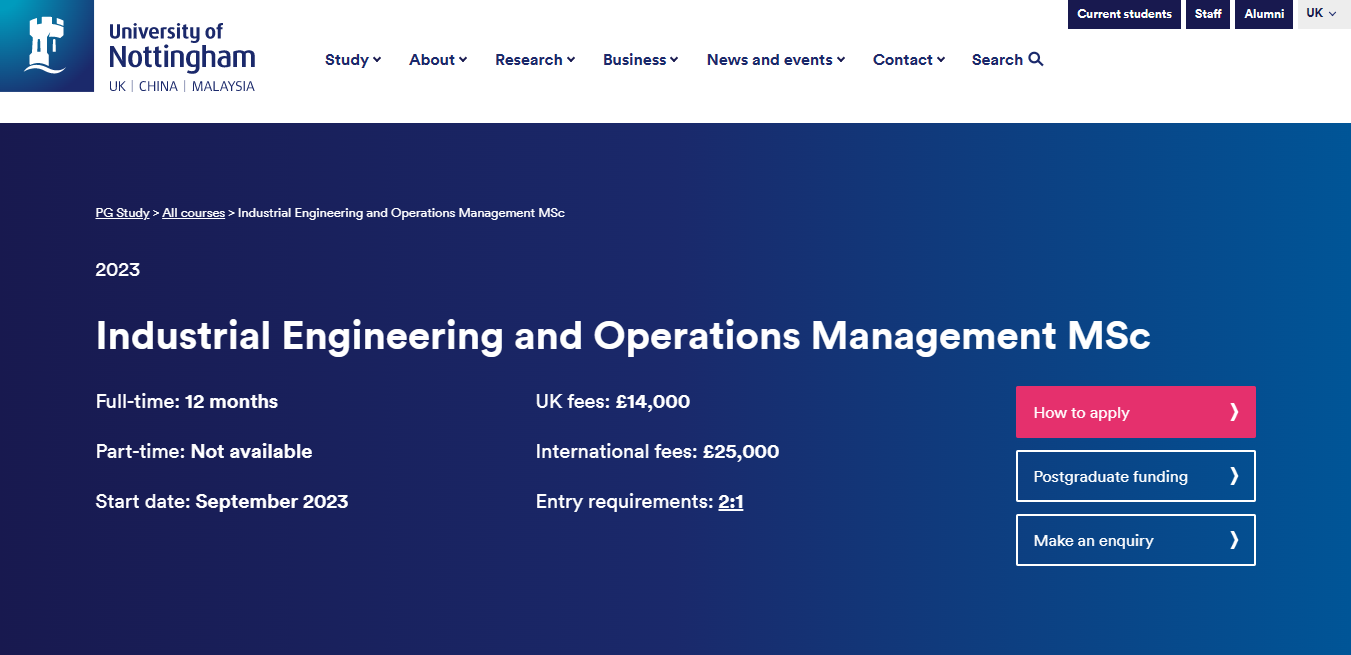Viewport: 1351px width, 655px height.
Task: Click the search magnifying glass icon
Action: 1036,59
